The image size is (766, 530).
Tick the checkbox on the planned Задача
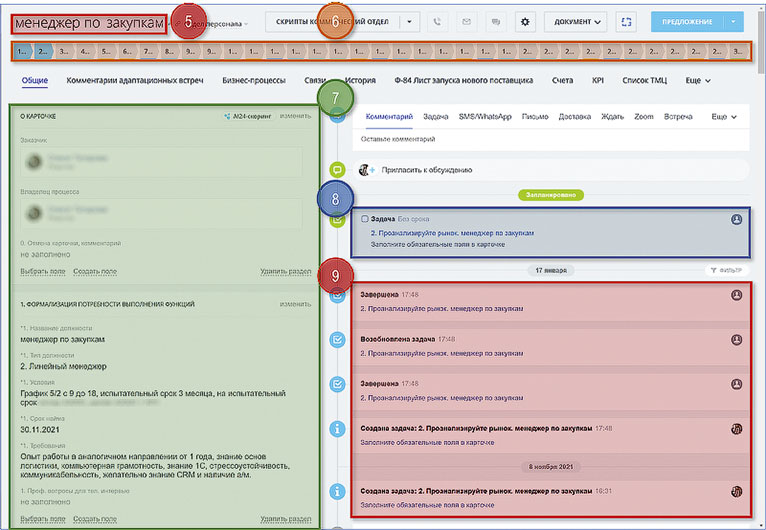point(364,219)
